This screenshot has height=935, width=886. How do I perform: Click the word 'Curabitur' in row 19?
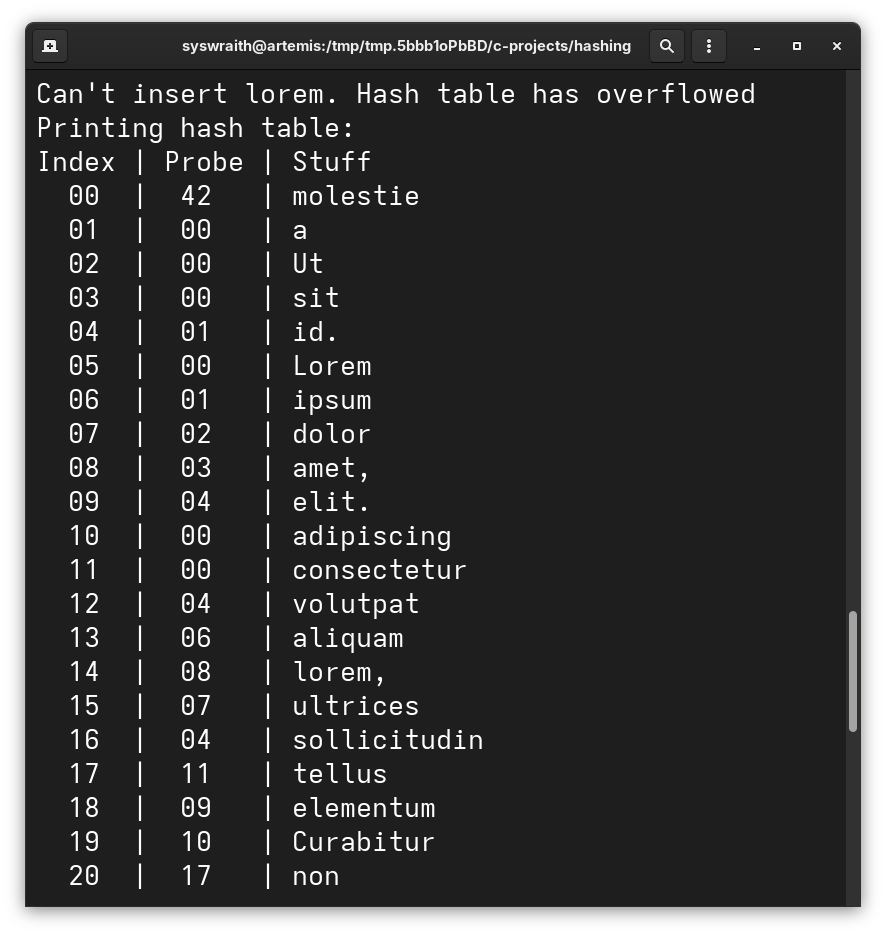[x=363, y=842]
